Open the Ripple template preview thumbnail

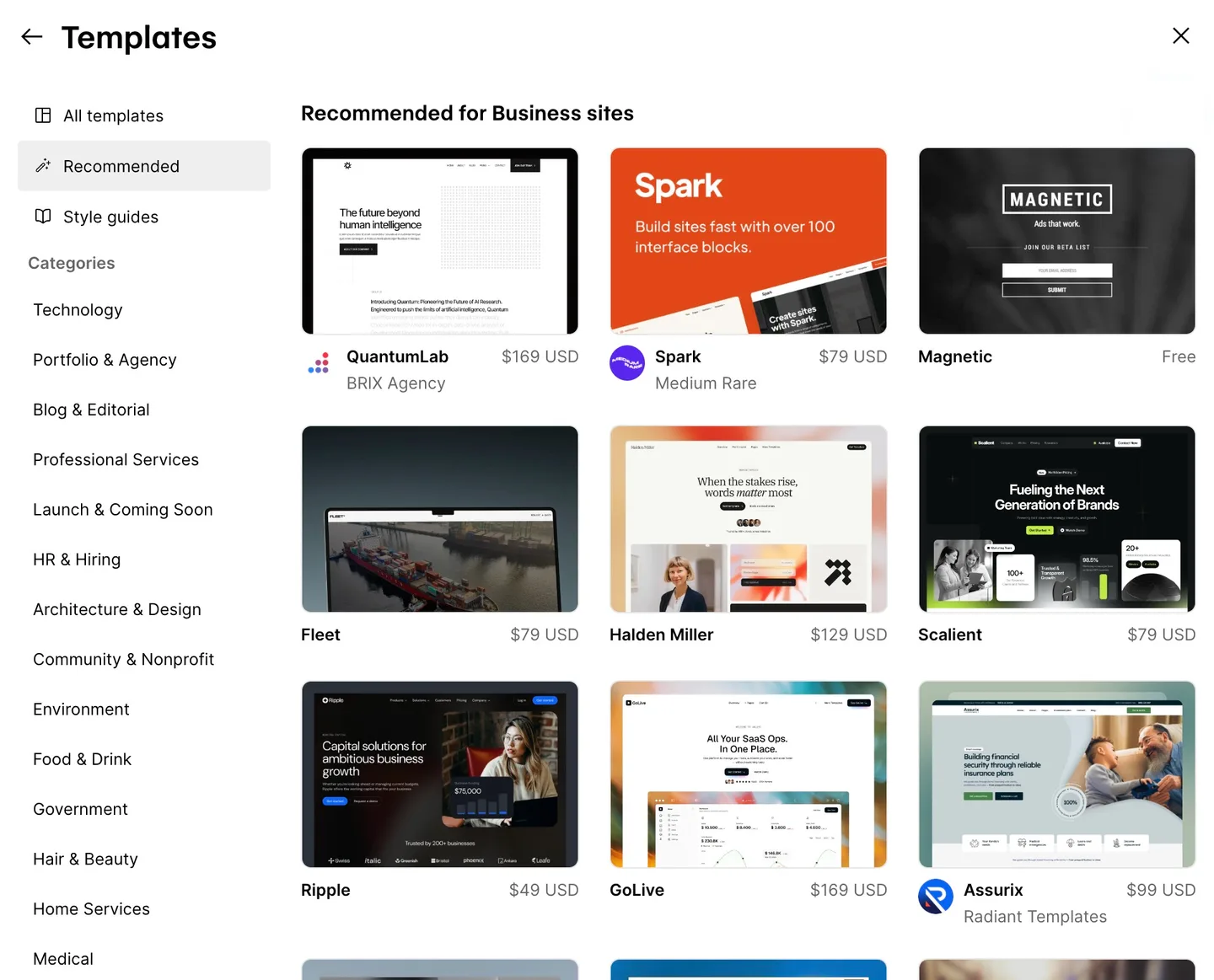pos(440,774)
